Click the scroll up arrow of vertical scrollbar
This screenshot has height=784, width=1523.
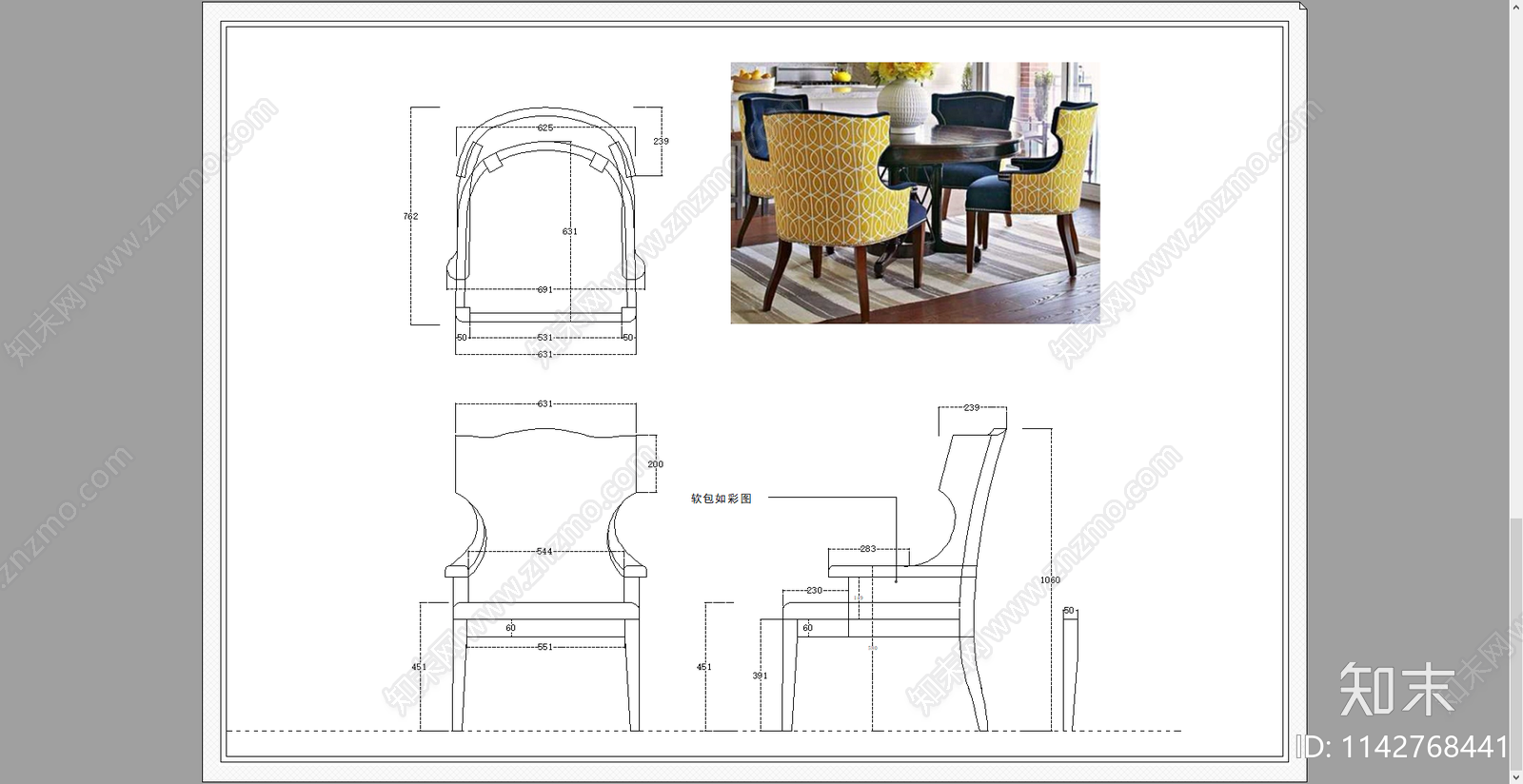1515,6
